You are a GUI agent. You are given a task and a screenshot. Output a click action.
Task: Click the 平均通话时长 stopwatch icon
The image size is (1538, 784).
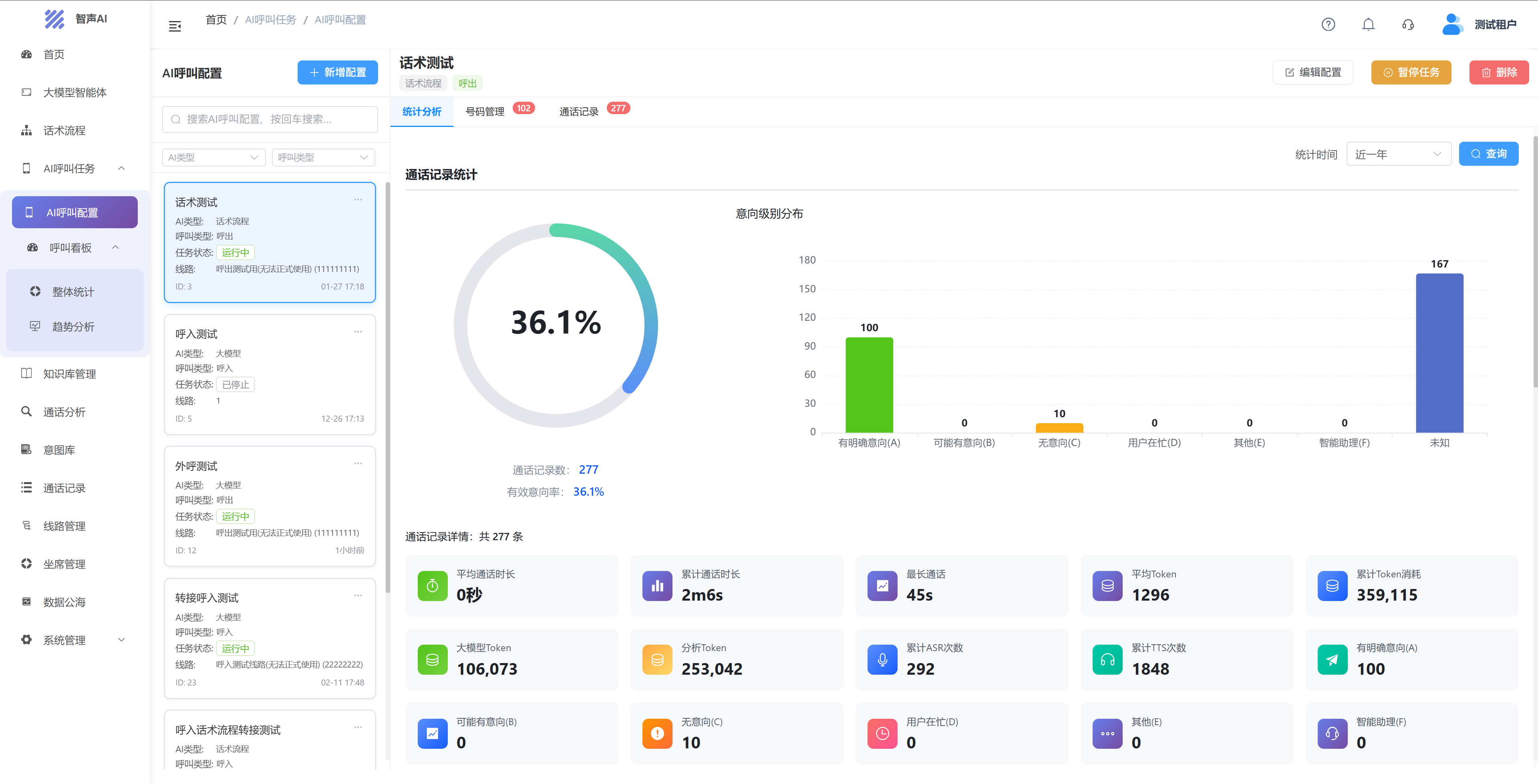pos(432,586)
